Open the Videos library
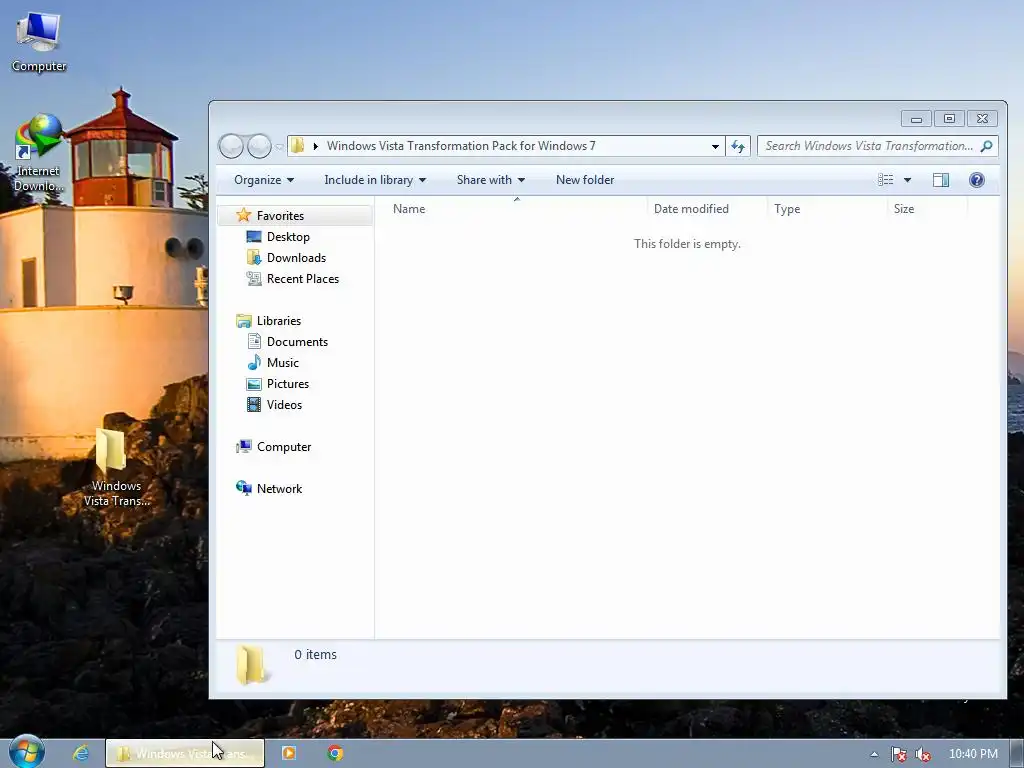 284,404
